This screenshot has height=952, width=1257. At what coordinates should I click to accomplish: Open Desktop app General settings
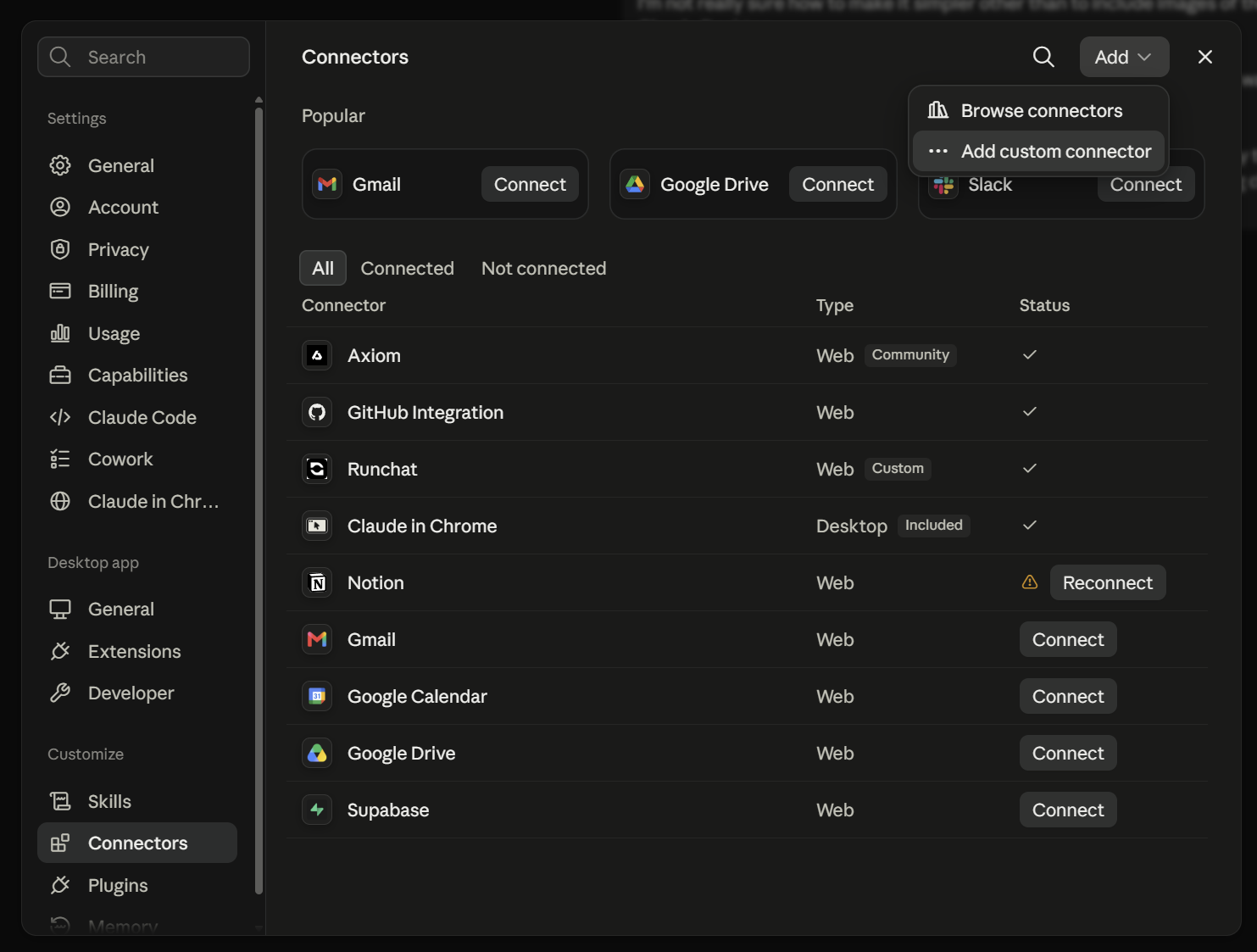tap(137, 609)
